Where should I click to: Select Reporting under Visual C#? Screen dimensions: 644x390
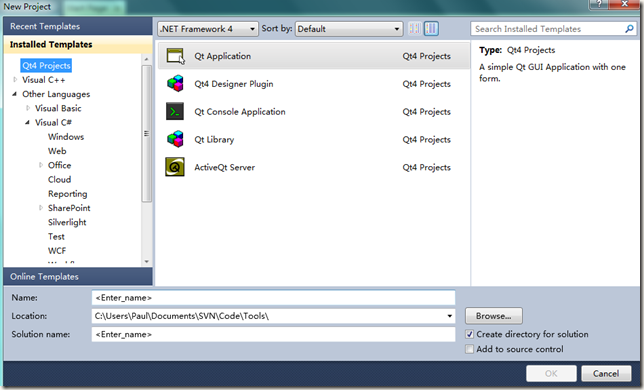coord(67,194)
